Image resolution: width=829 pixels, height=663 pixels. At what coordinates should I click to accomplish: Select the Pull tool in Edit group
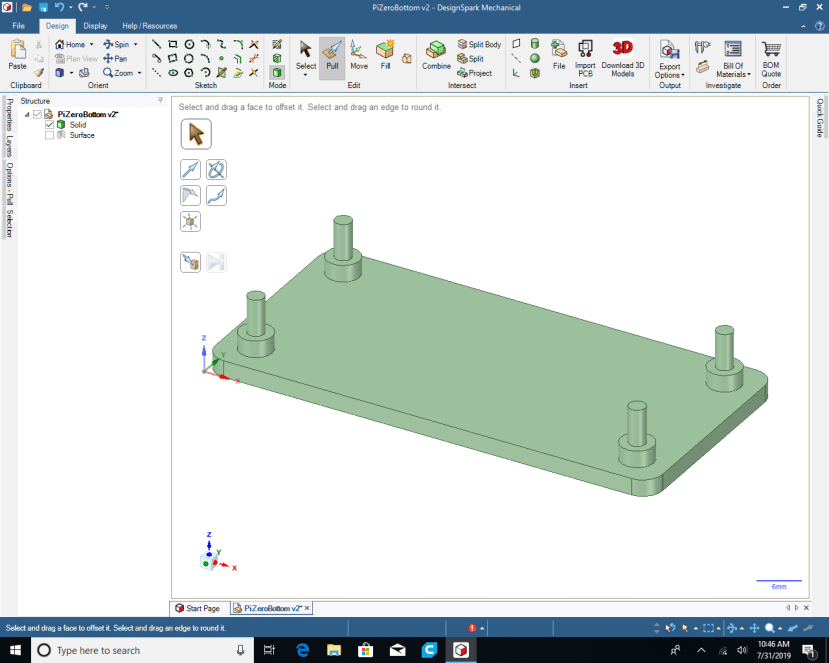coord(332,56)
